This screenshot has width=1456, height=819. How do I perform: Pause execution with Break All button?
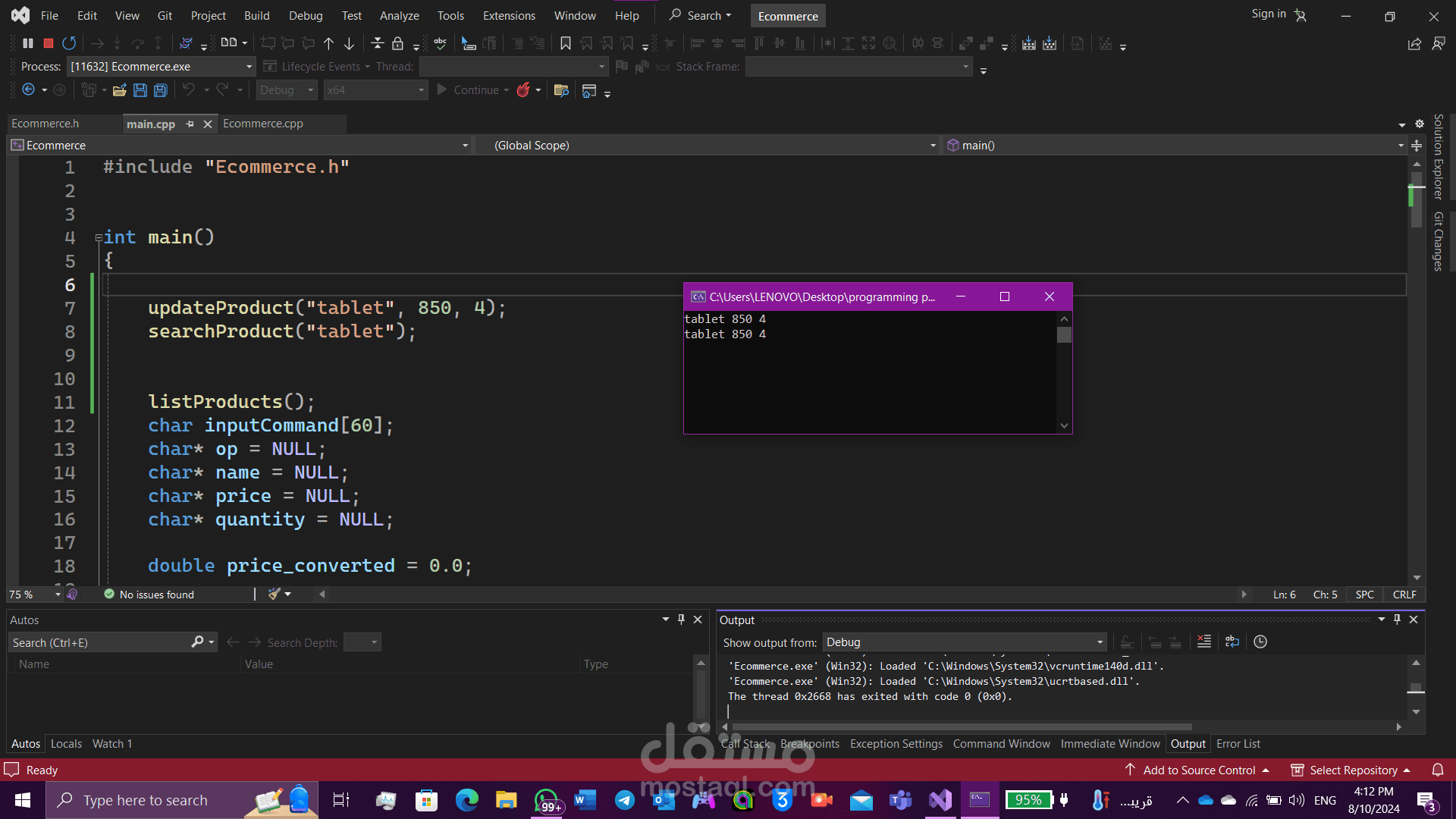coord(28,43)
